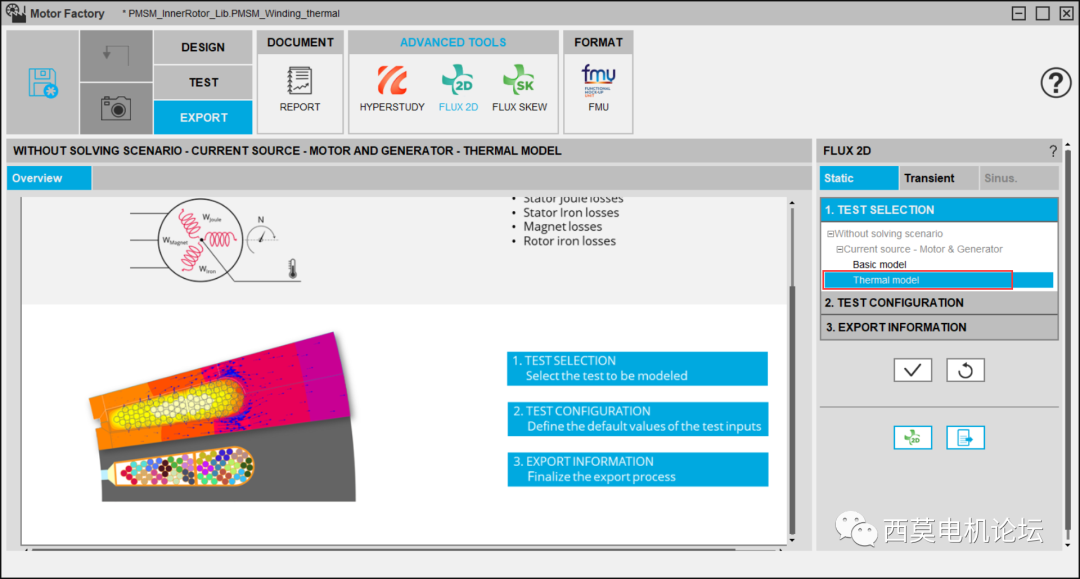Click the "Rotor iron losses" bullet text
1080x579 pixels.
(569, 241)
